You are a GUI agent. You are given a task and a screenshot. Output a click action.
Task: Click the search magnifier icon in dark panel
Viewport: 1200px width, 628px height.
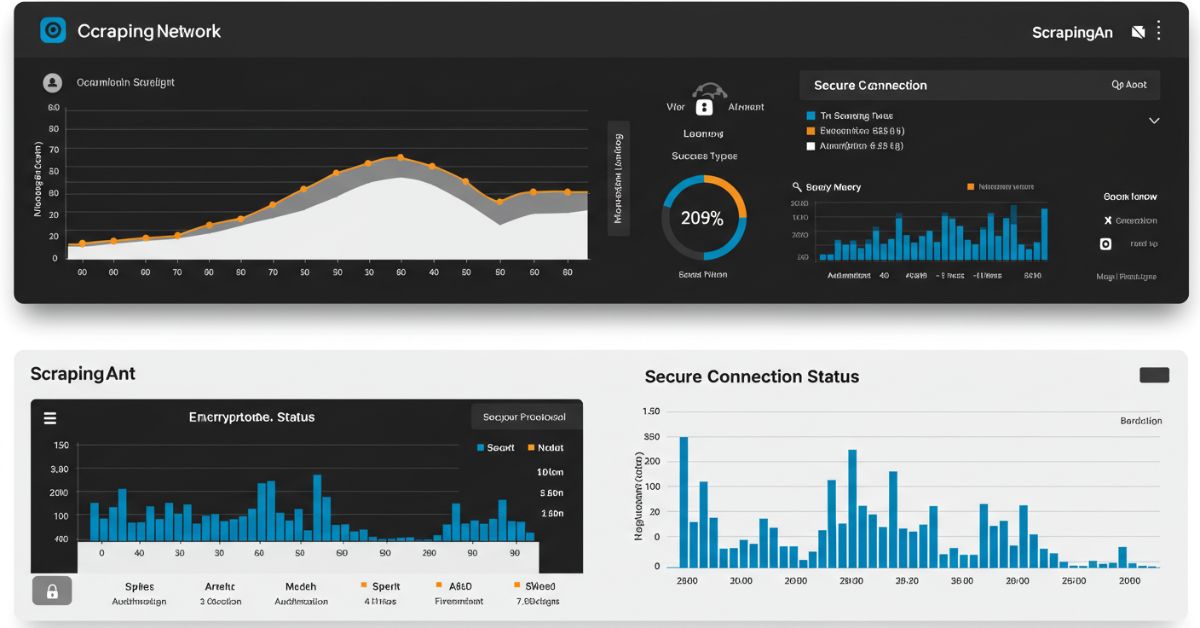pos(797,187)
